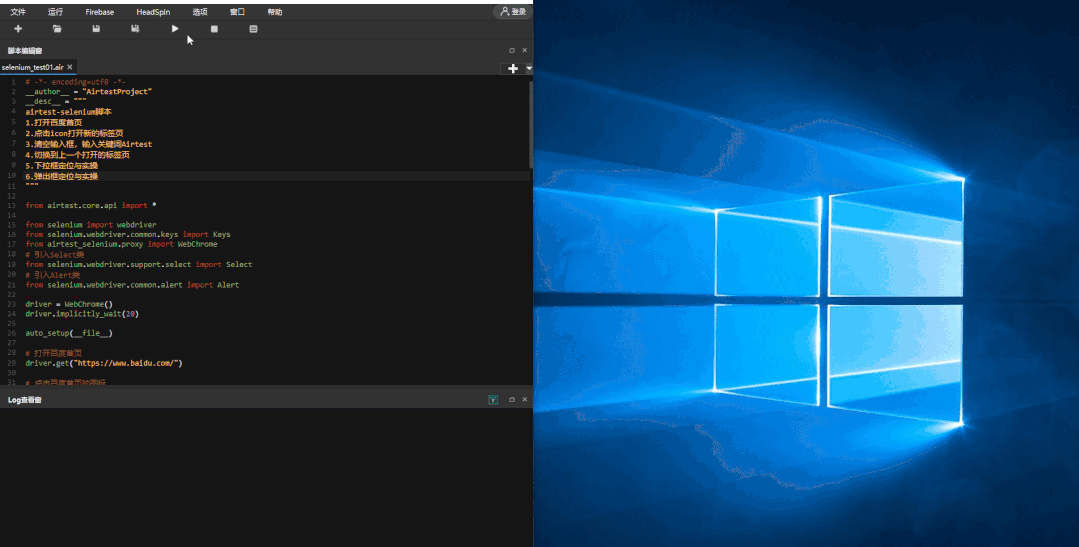Close the script editor panel
Image resolution: width=1079 pixels, height=547 pixels.
[524, 50]
